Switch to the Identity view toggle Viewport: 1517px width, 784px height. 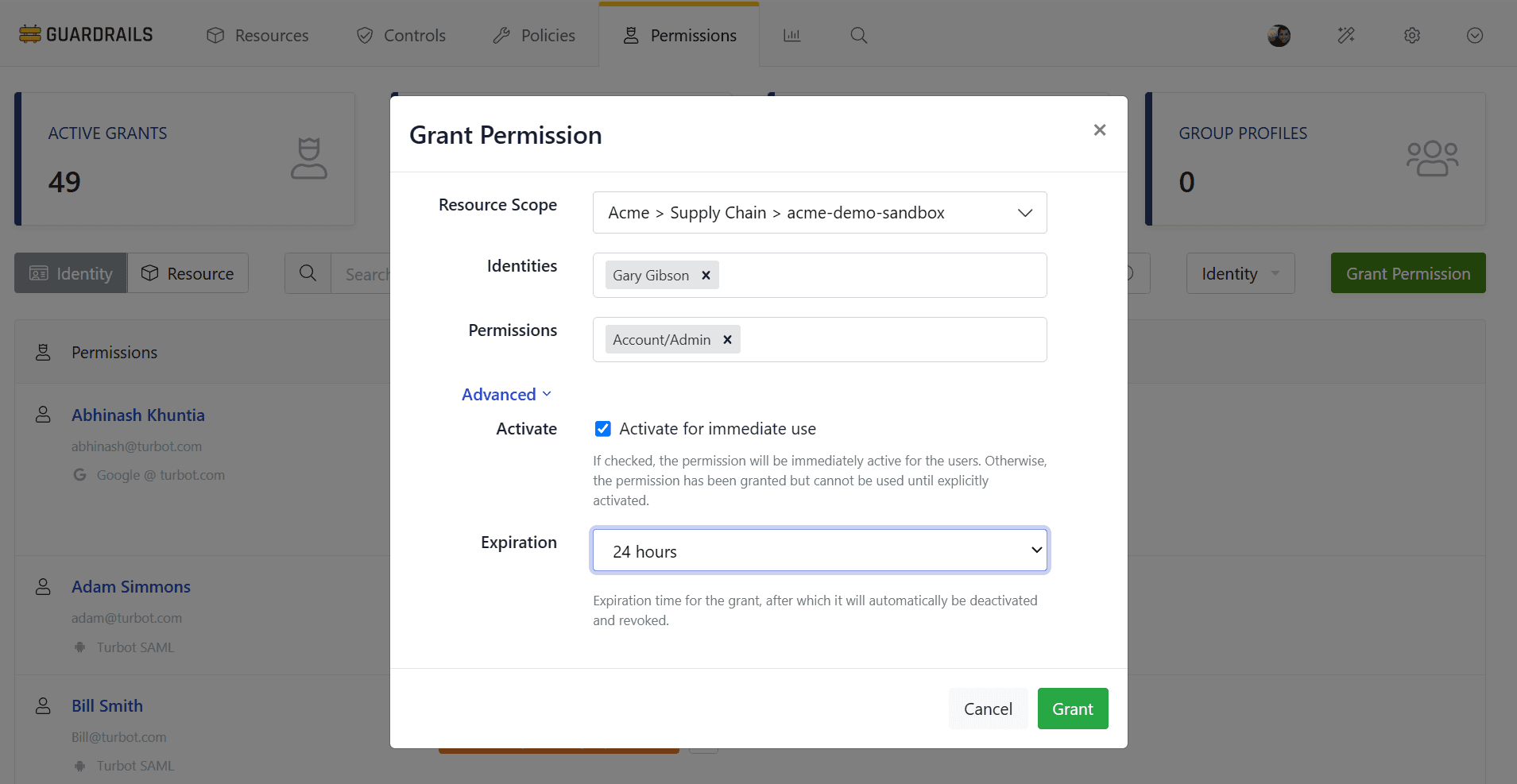pyautogui.click(x=71, y=273)
